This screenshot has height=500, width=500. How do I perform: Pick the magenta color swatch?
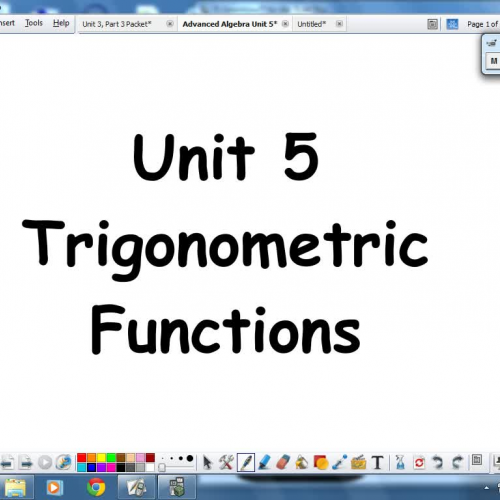click(x=111, y=467)
